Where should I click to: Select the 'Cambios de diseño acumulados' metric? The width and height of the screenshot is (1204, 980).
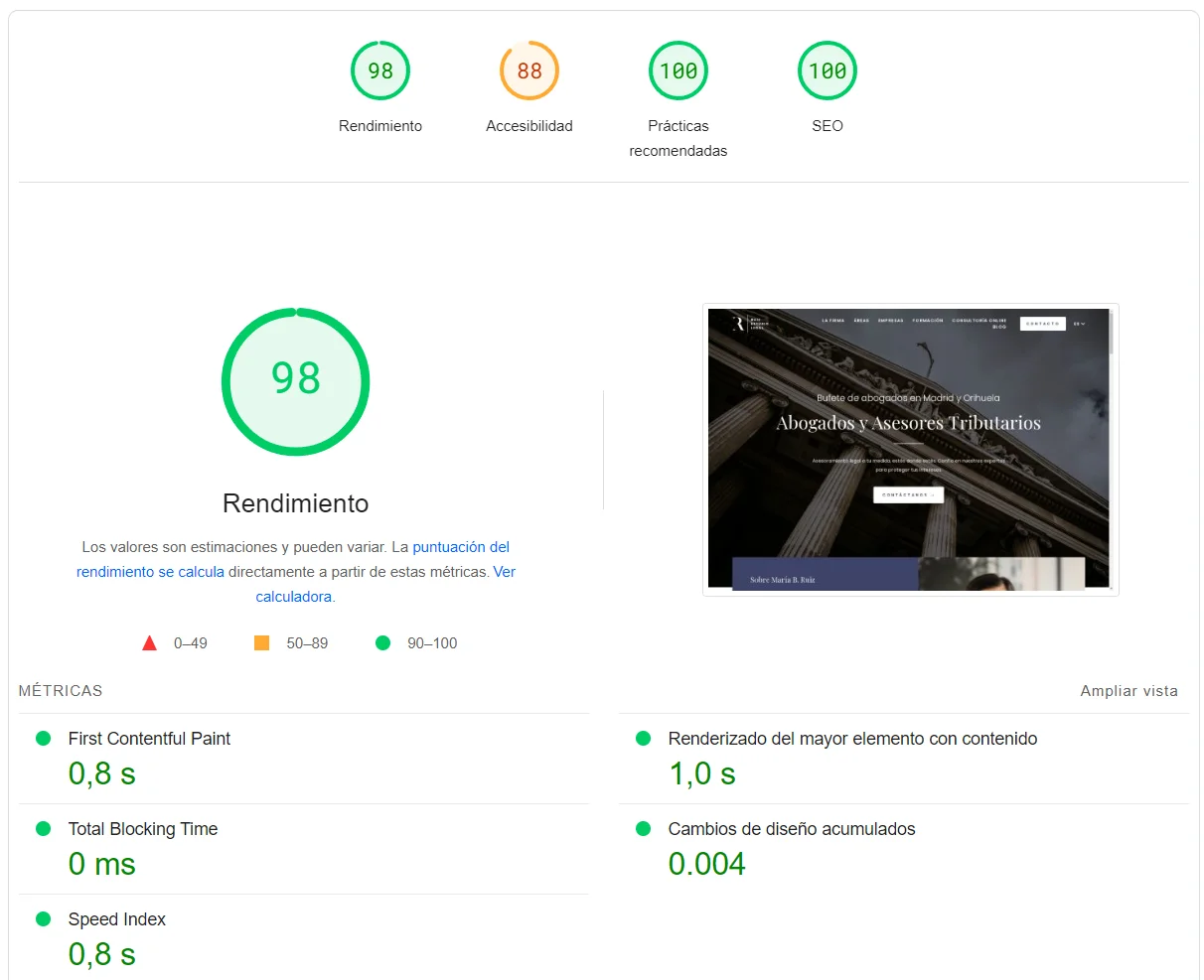coord(792,829)
